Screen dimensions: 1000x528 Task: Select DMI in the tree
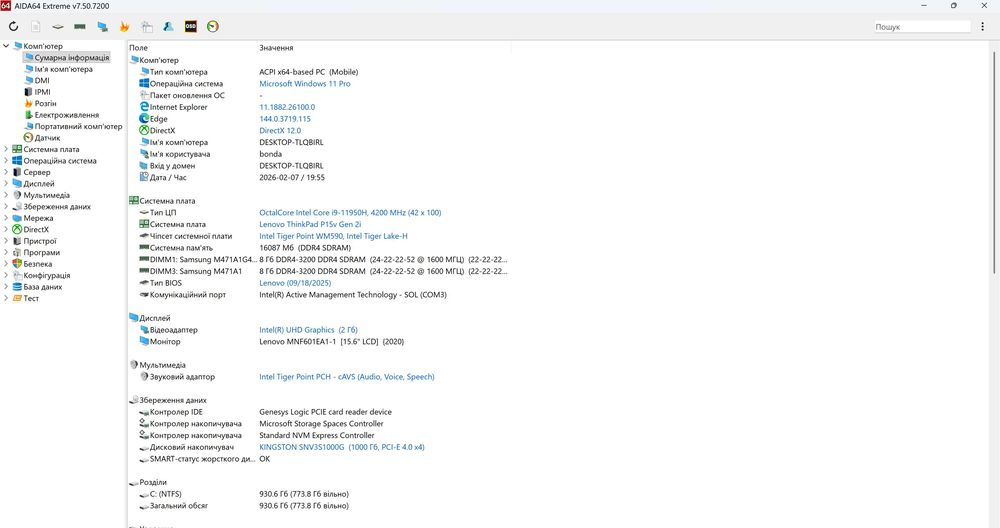point(42,80)
